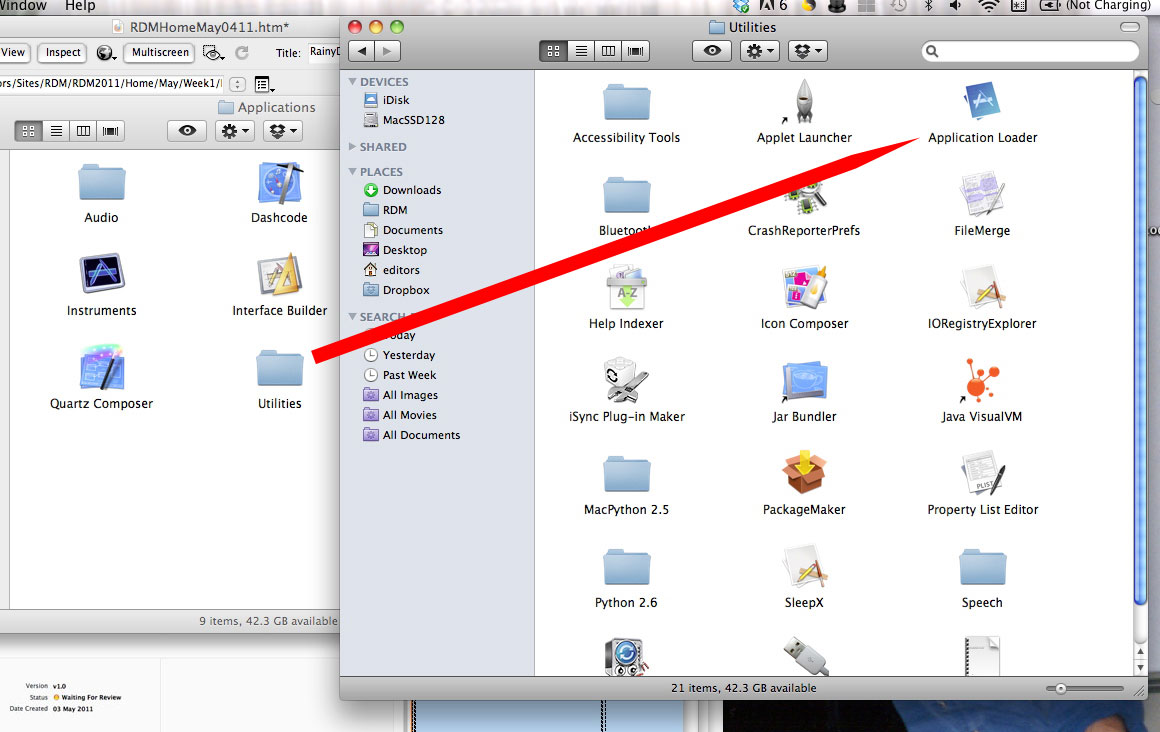The height and width of the screenshot is (732, 1160).
Task: Toggle the Utilities window toolbar pill button
Action: (x=1130, y=27)
